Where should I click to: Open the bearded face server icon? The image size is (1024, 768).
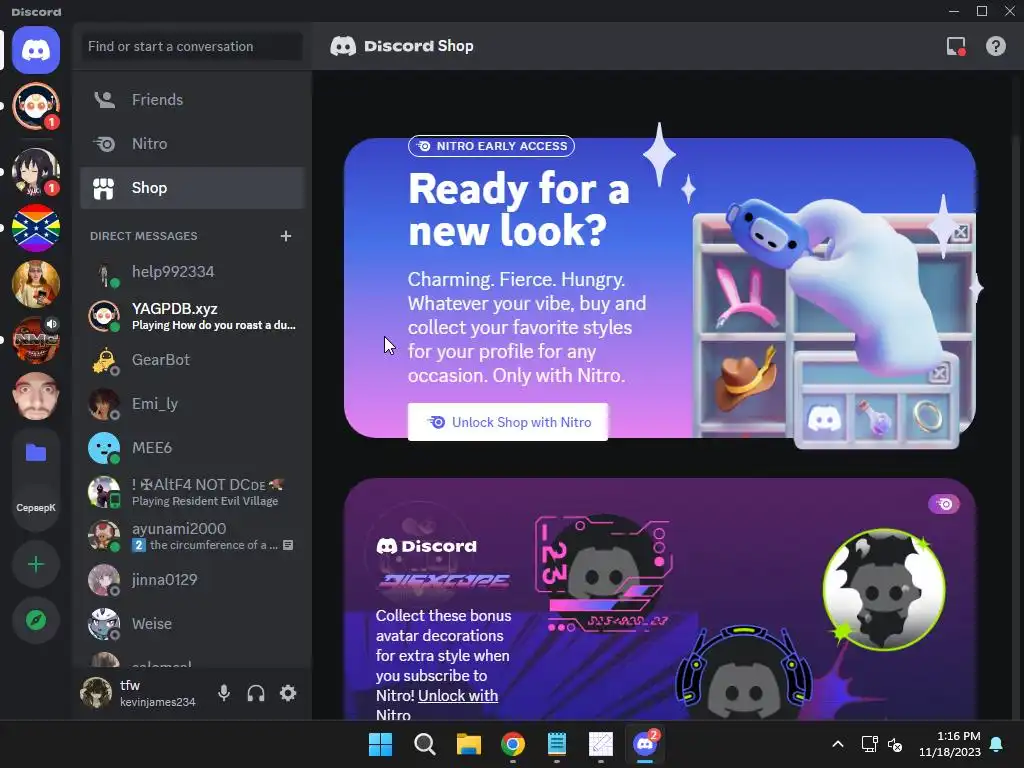coord(36,396)
